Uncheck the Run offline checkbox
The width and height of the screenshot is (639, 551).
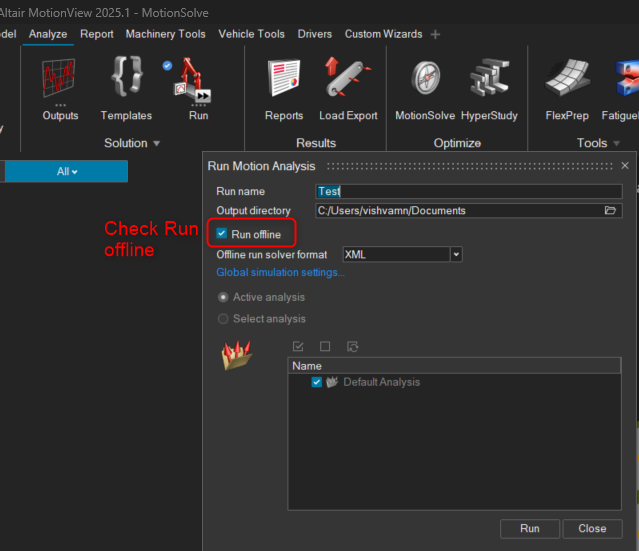221,234
